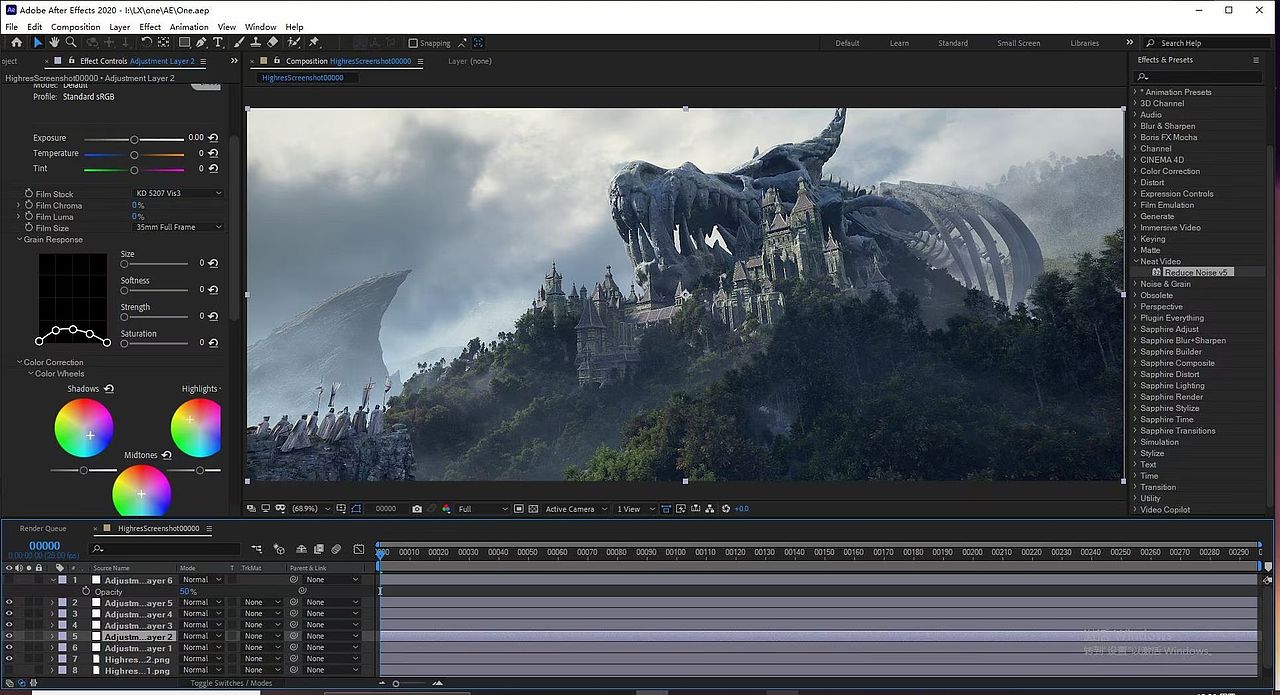Hide layer 3 Adjustment Layer 4 eye
The image size is (1280, 695).
(x=9, y=614)
